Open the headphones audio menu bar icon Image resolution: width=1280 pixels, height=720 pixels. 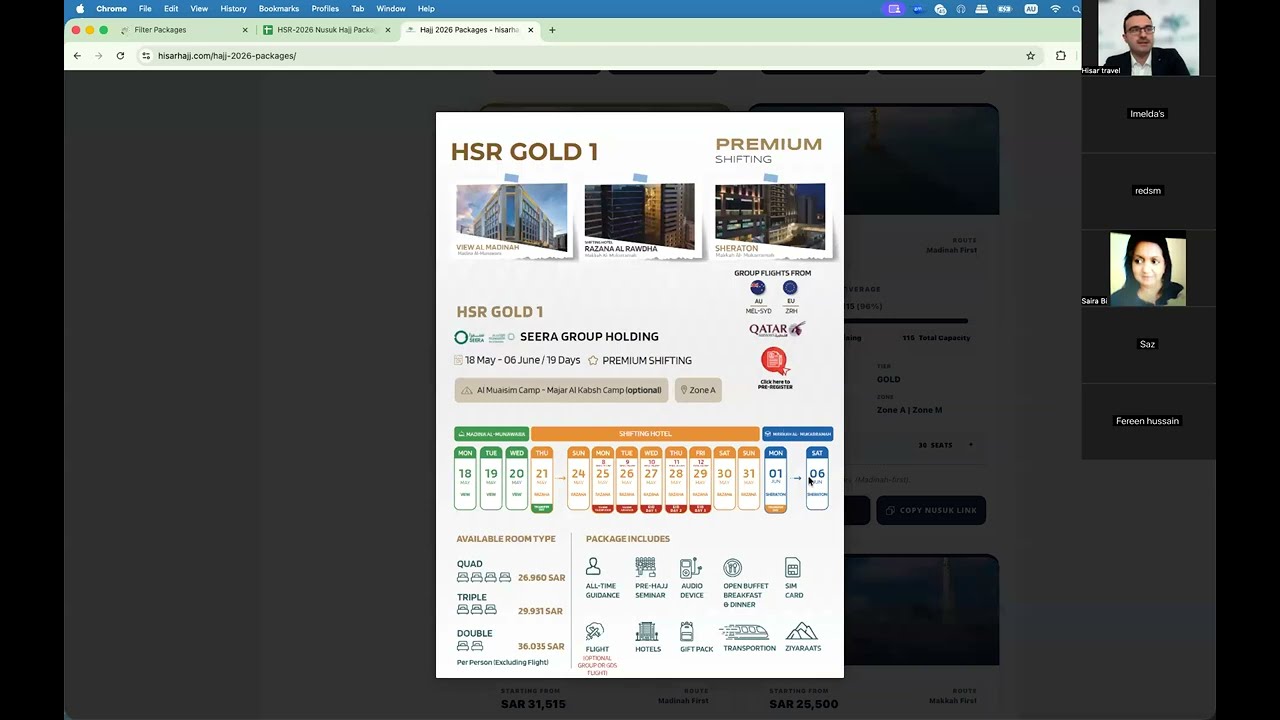[x=961, y=9]
